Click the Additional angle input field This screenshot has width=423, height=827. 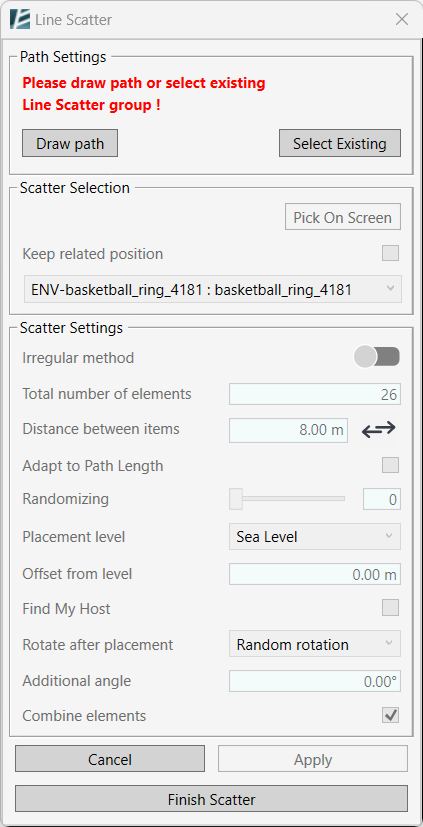point(315,681)
